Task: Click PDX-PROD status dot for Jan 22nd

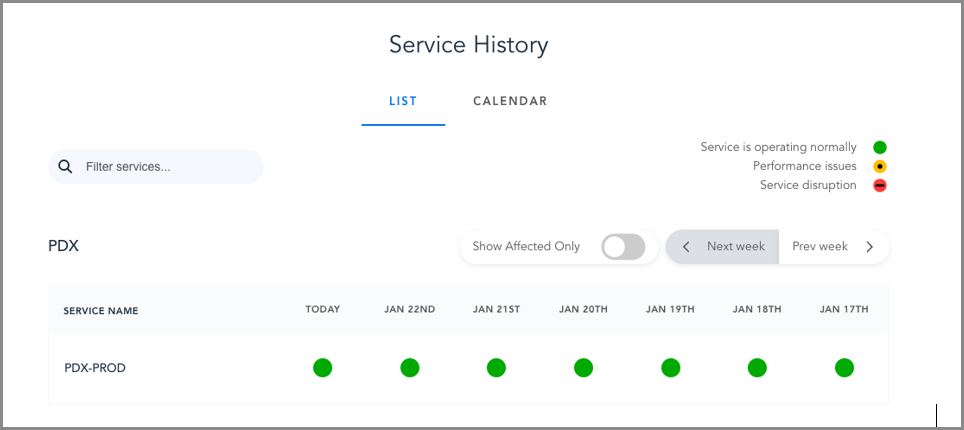Action: (x=409, y=368)
